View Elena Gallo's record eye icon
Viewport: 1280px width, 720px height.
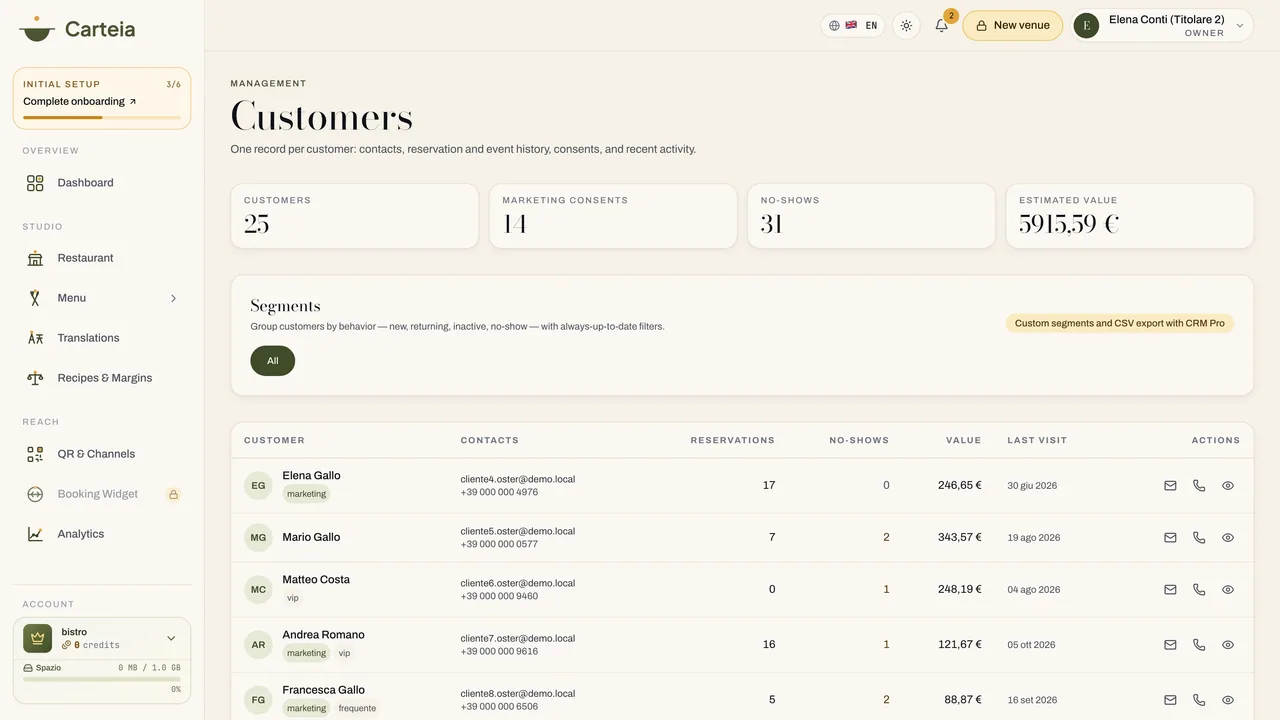1228,486
